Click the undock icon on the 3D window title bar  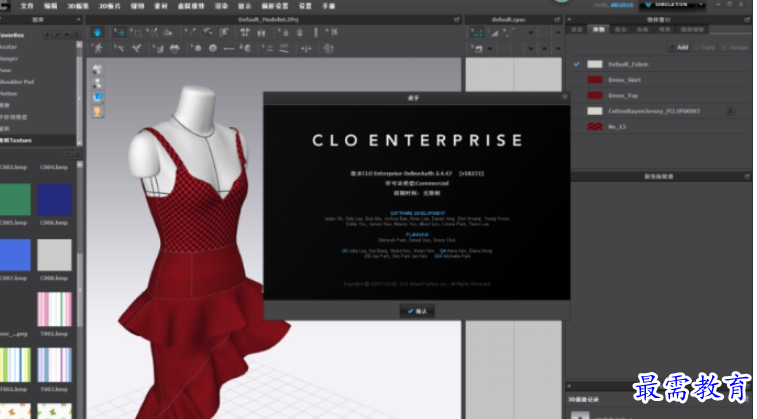(x=457, y=20)
